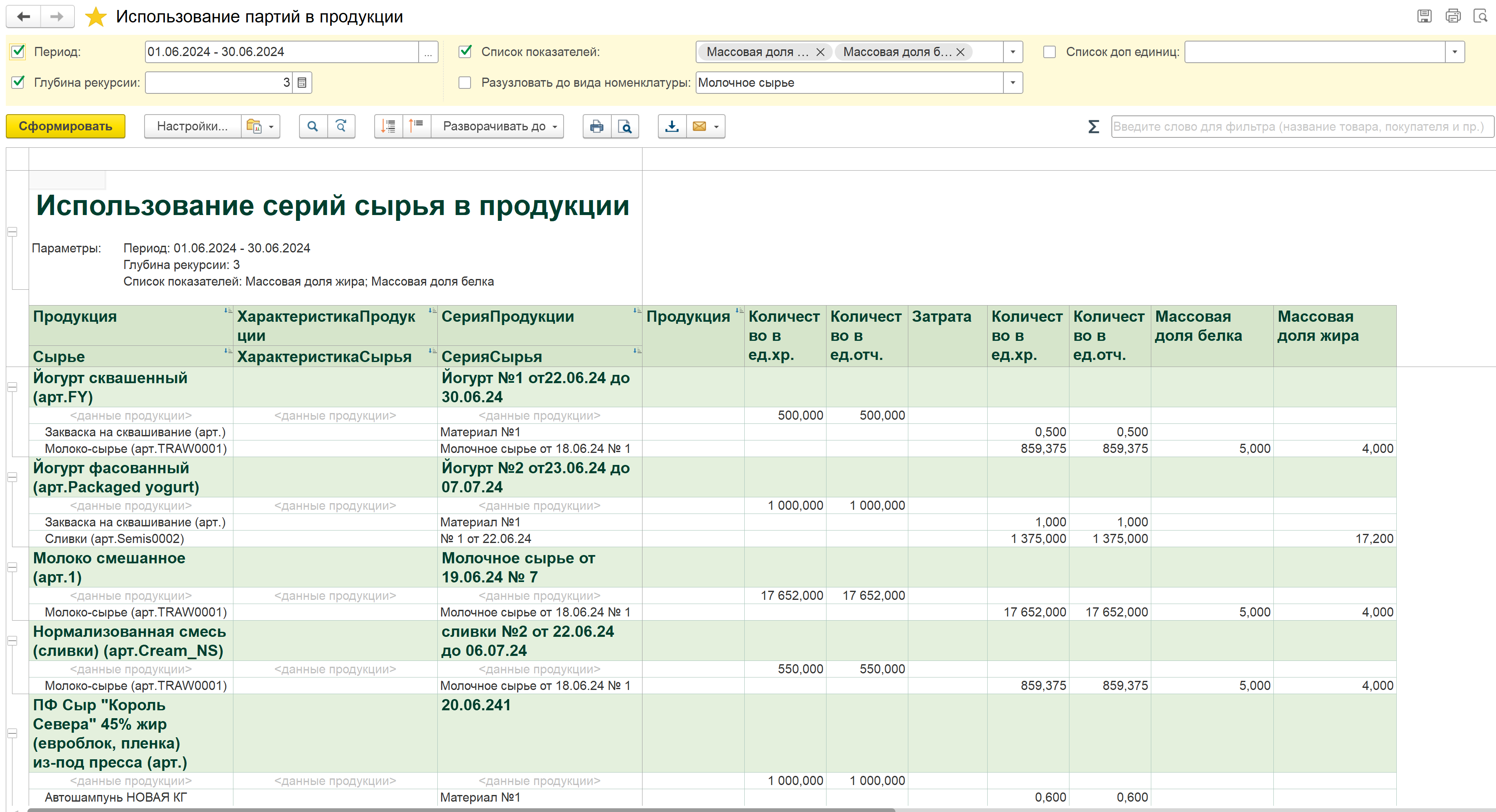Viewport: 1496px width, 812px height.
Task: Collapse the Йогурт сквашенный group
Action: coord(12,387)
